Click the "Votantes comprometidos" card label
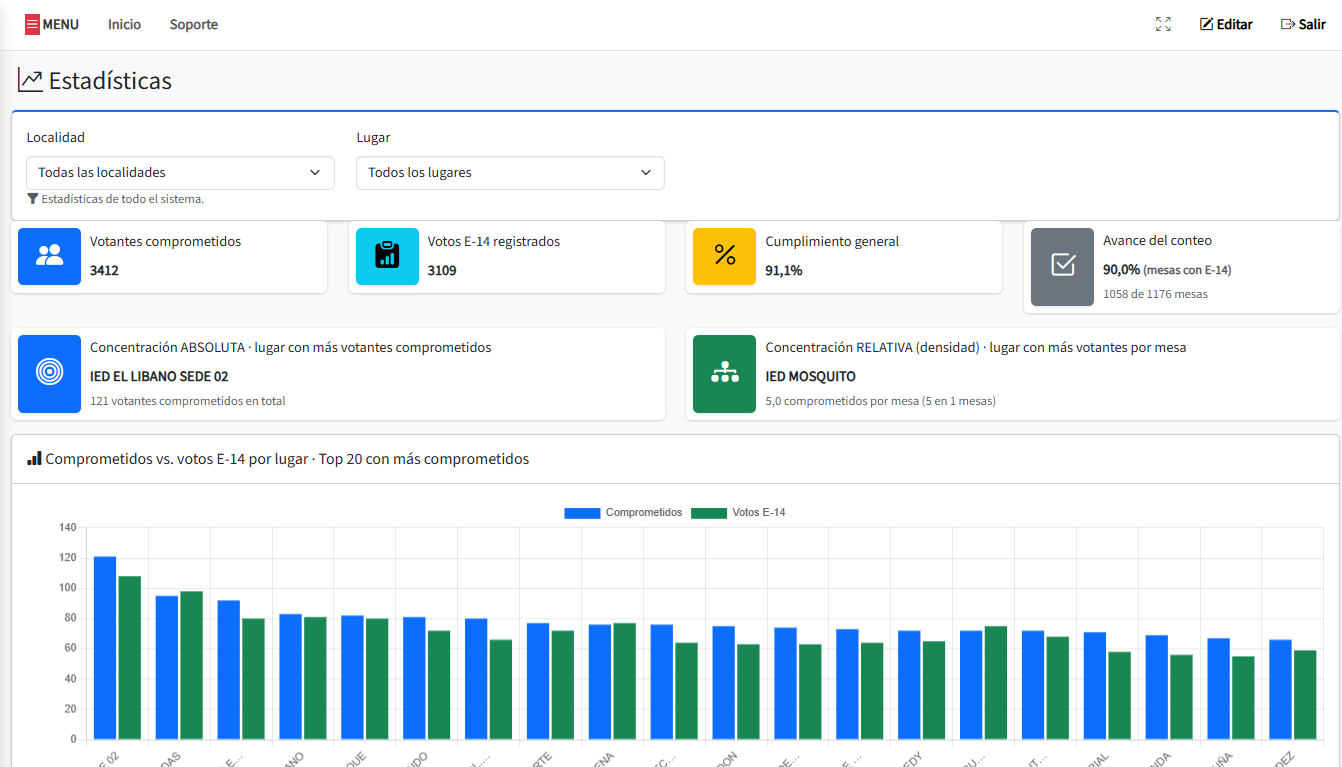The height and width of the screenshot is (767, 1342). coord(165,241)
